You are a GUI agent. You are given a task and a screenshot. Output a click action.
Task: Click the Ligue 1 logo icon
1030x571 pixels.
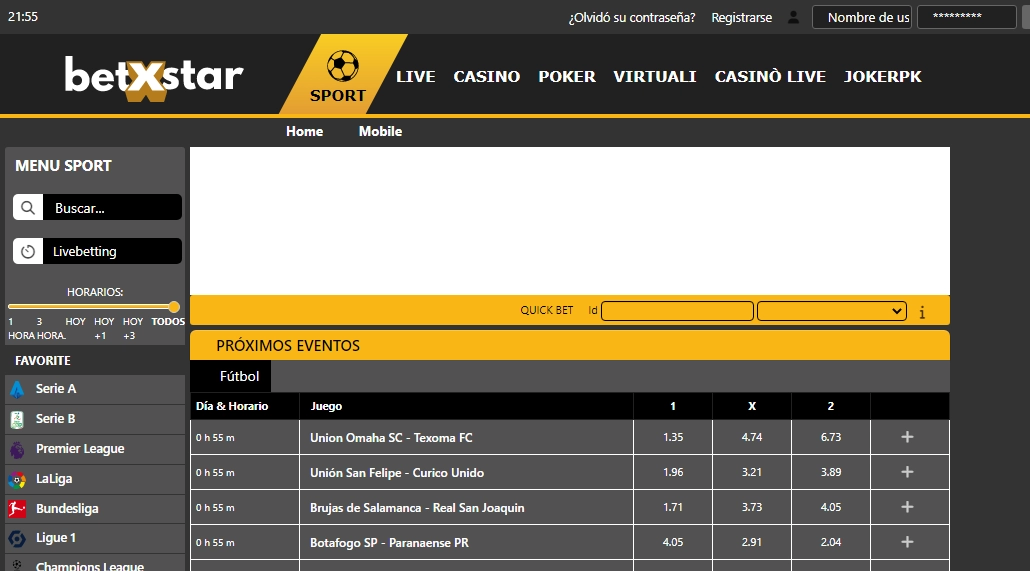(17, 538)
